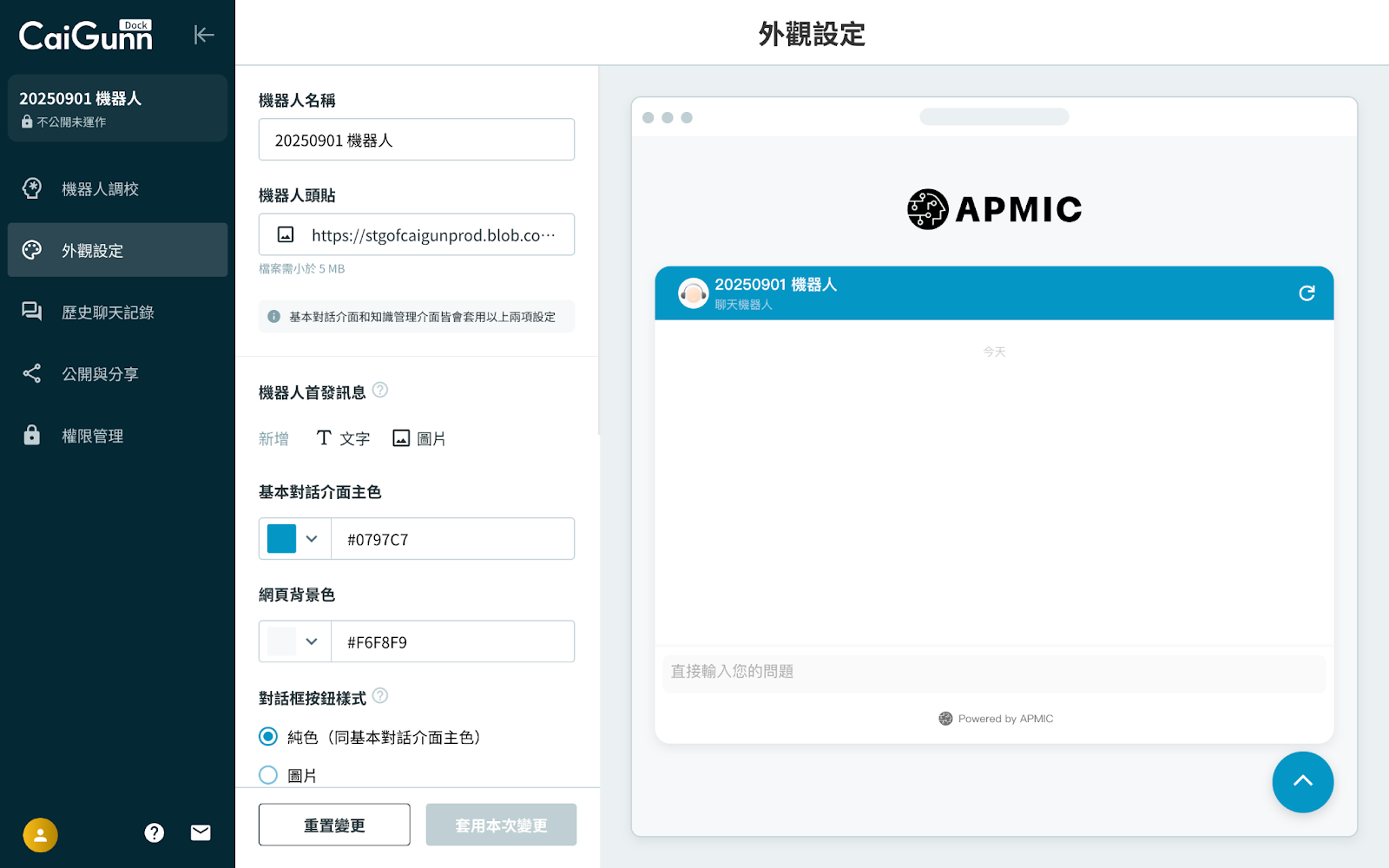
Task: Expand the 基本對話介面主色 color dropdown
Action: click(x=312, y=539)
